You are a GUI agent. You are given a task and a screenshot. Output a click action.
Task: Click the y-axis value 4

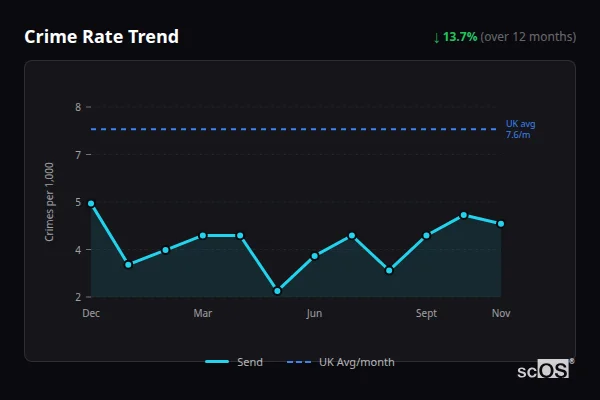click(78, 250)
